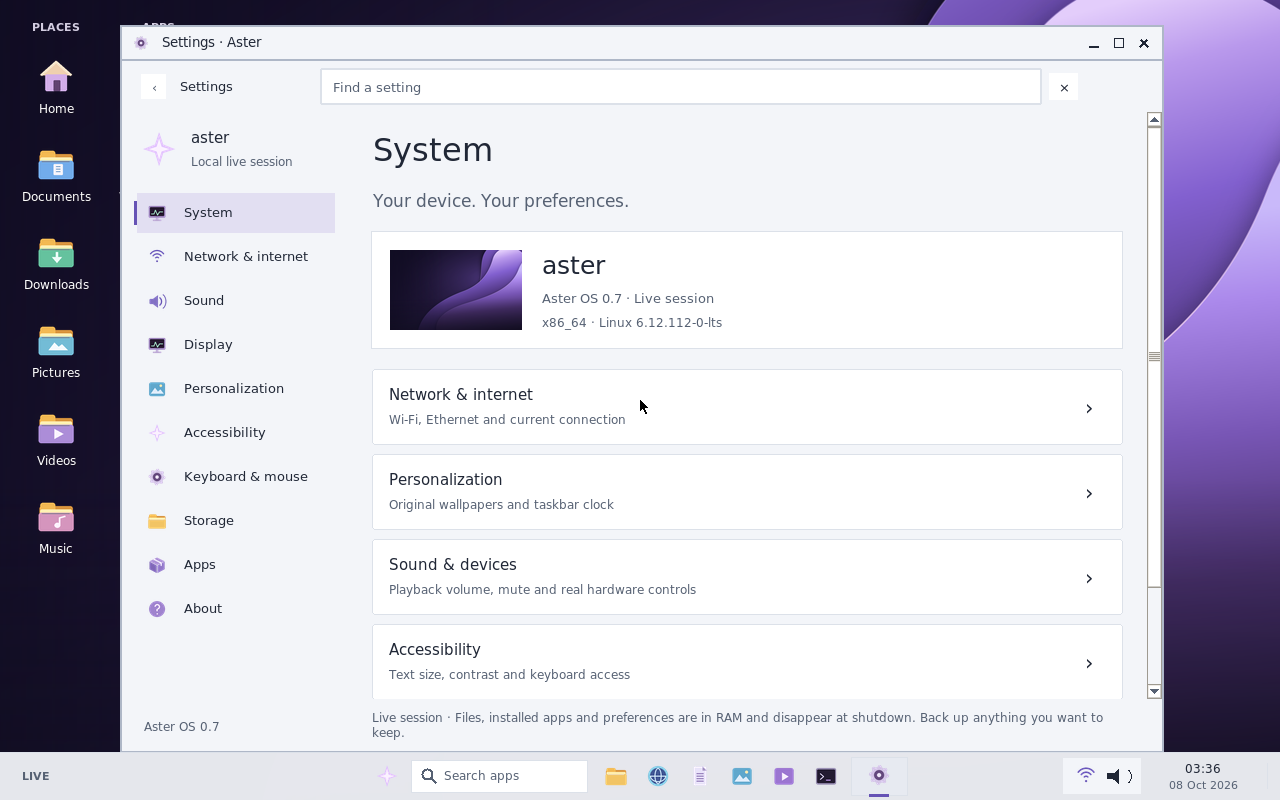
Task: Open the Downloads folder desktop icon
Action: tap(56, 263)
